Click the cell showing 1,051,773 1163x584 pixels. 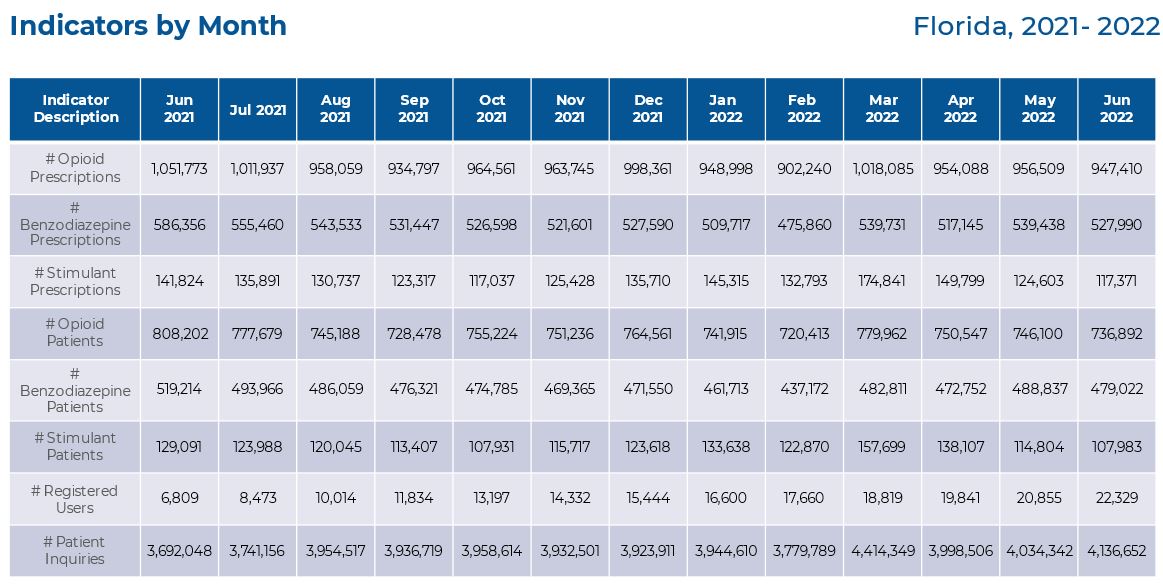click(180, 168)
